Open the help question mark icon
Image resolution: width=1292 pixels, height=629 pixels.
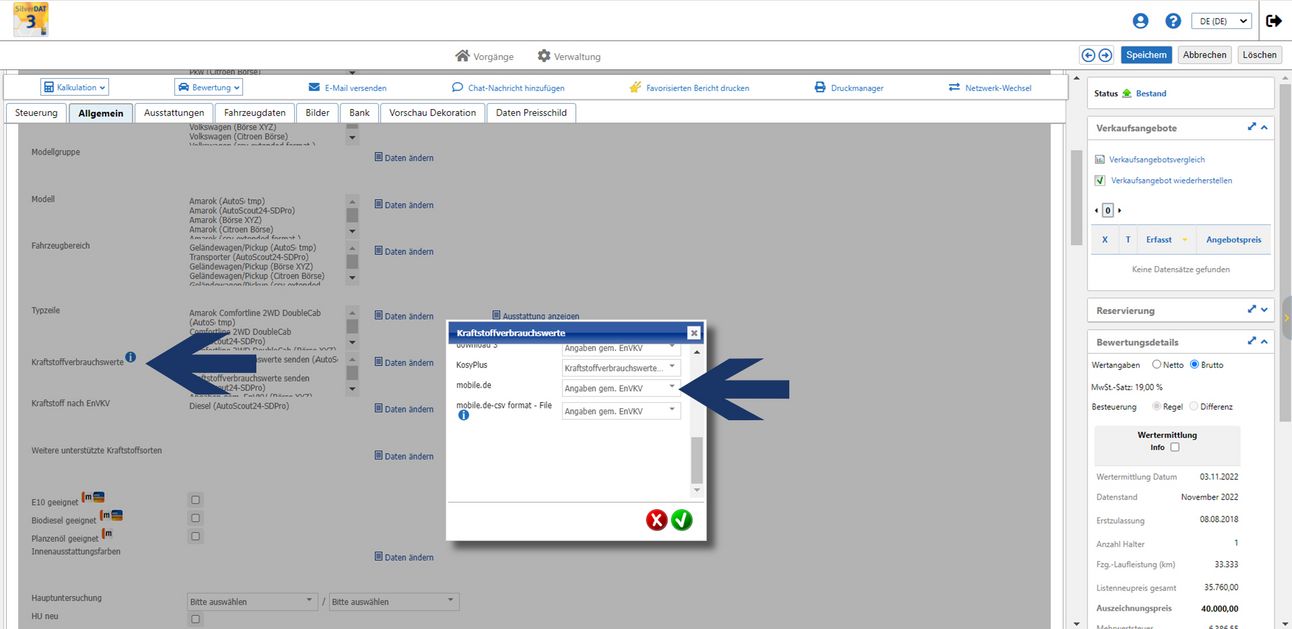(1173, 21)
